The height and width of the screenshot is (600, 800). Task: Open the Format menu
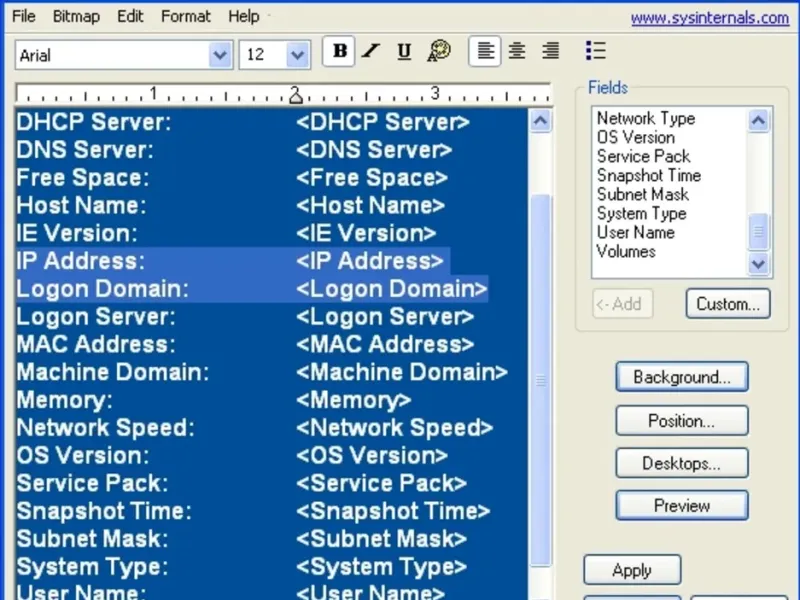point(186,16)
